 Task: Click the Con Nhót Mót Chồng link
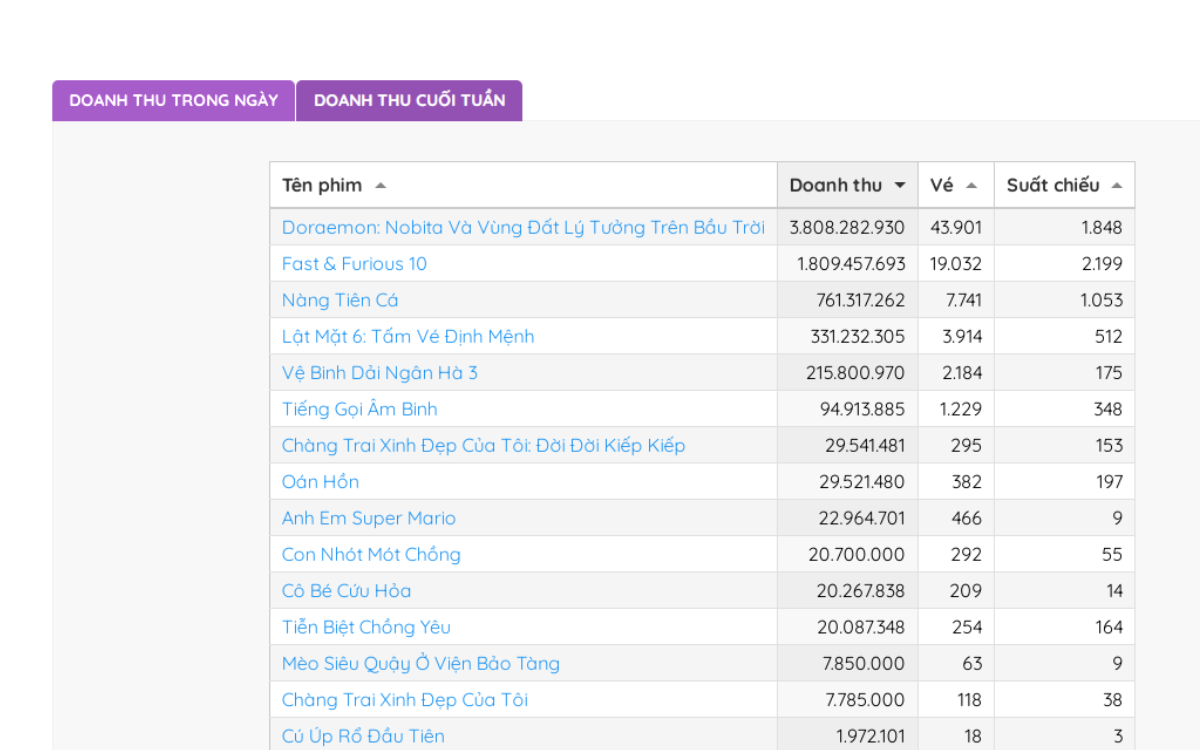371,554
